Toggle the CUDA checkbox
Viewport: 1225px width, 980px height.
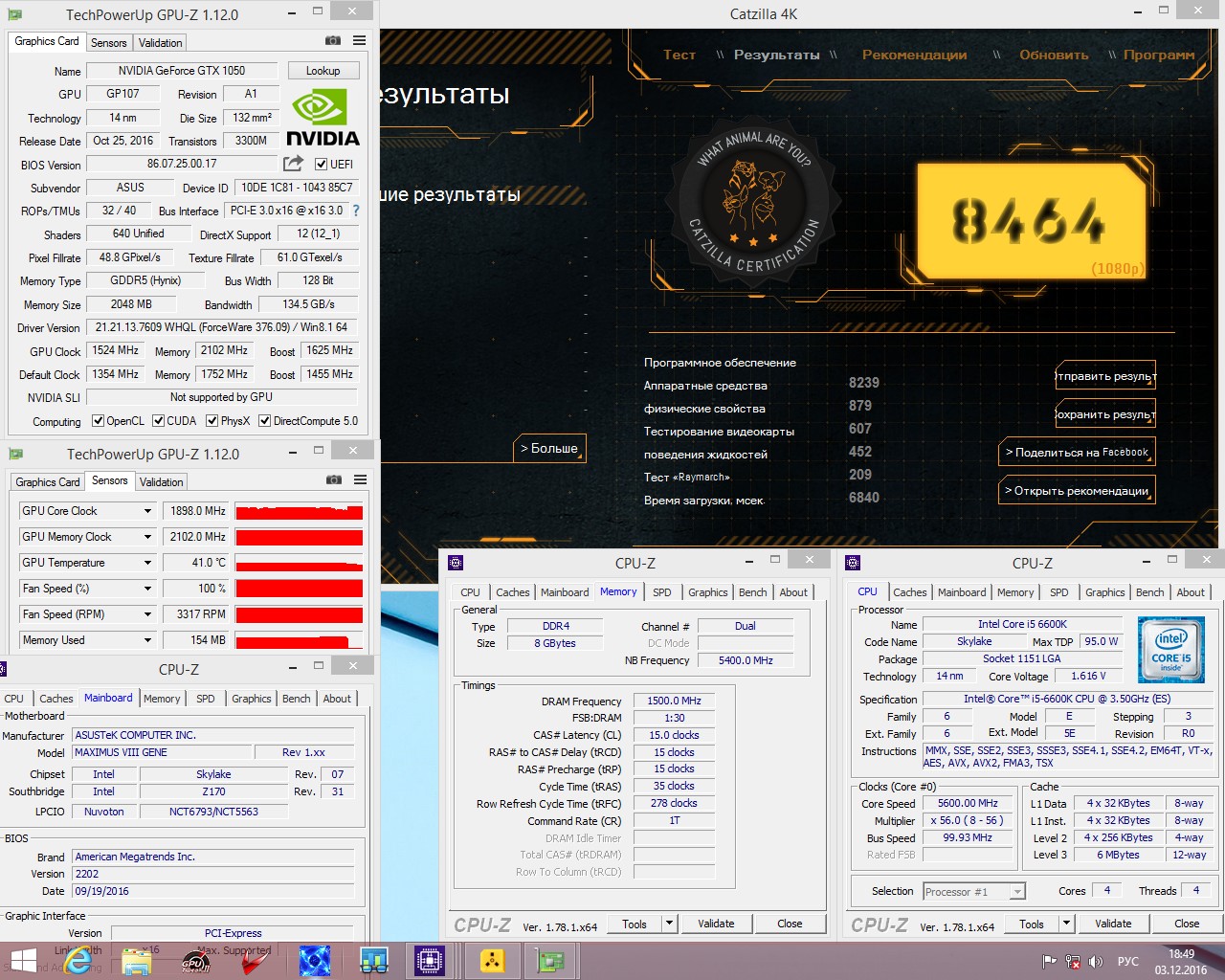pyautogui.click(x=158, y=421)
